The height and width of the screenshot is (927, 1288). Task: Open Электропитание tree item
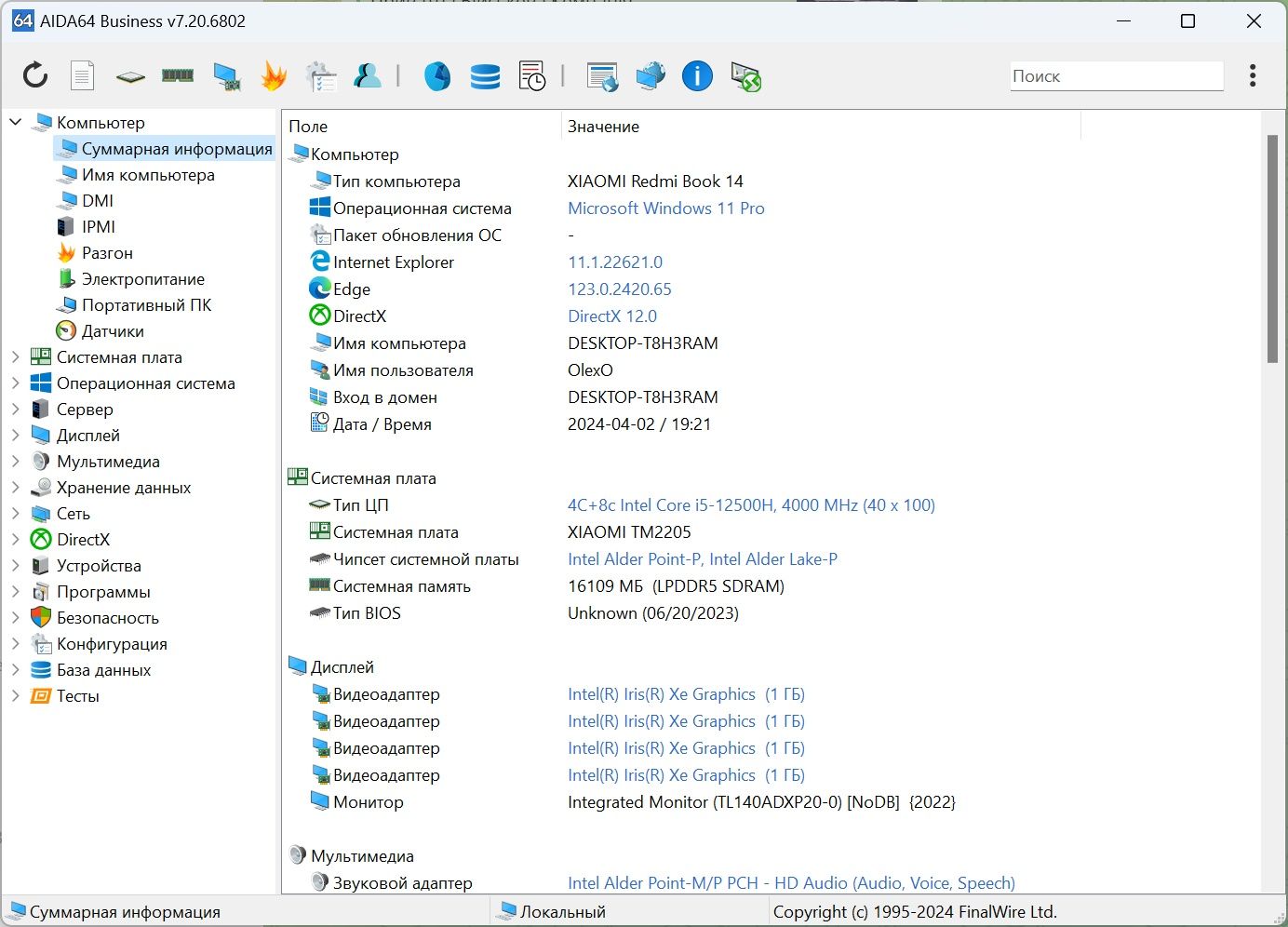(131, 279)
